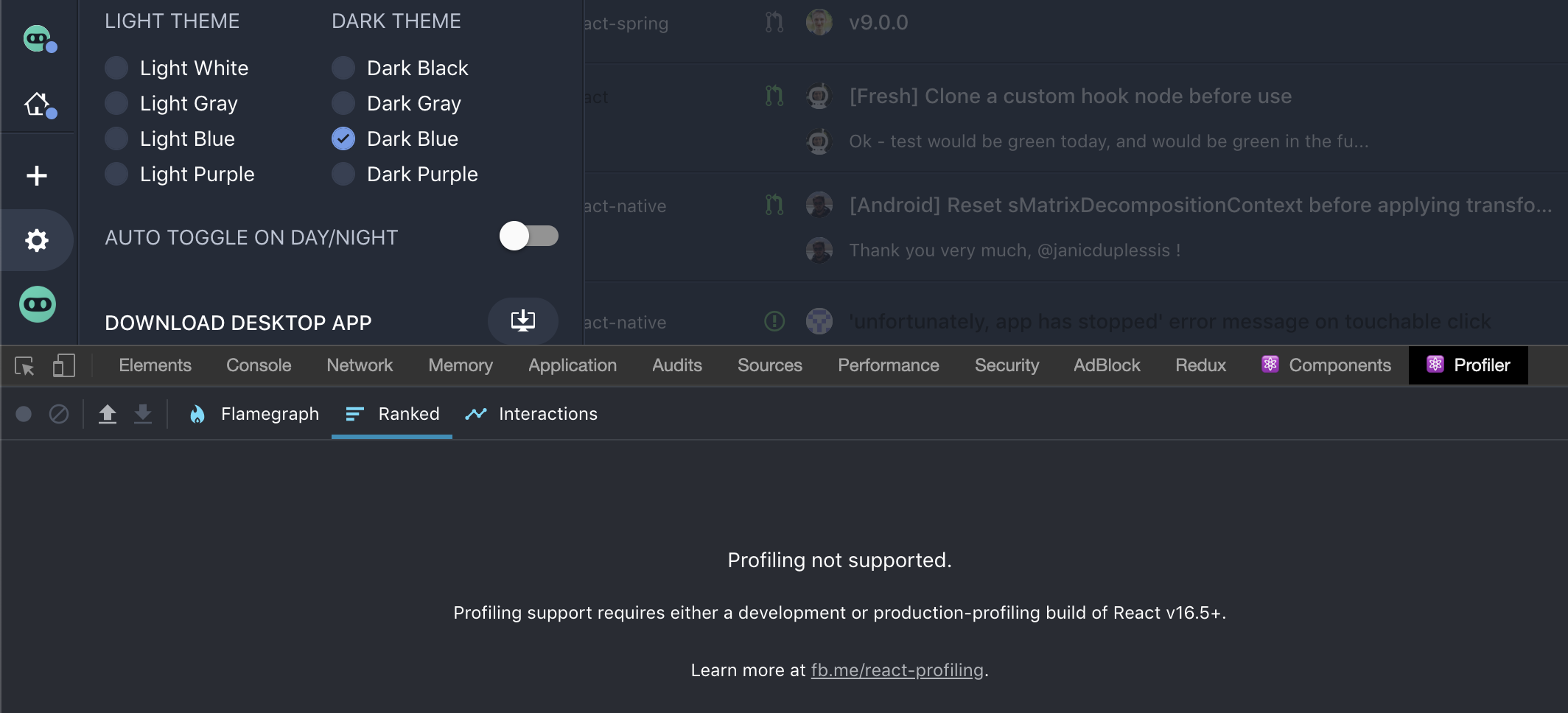
Task: Open the settings gear in the left sidebar
Action: coord(37,239)
